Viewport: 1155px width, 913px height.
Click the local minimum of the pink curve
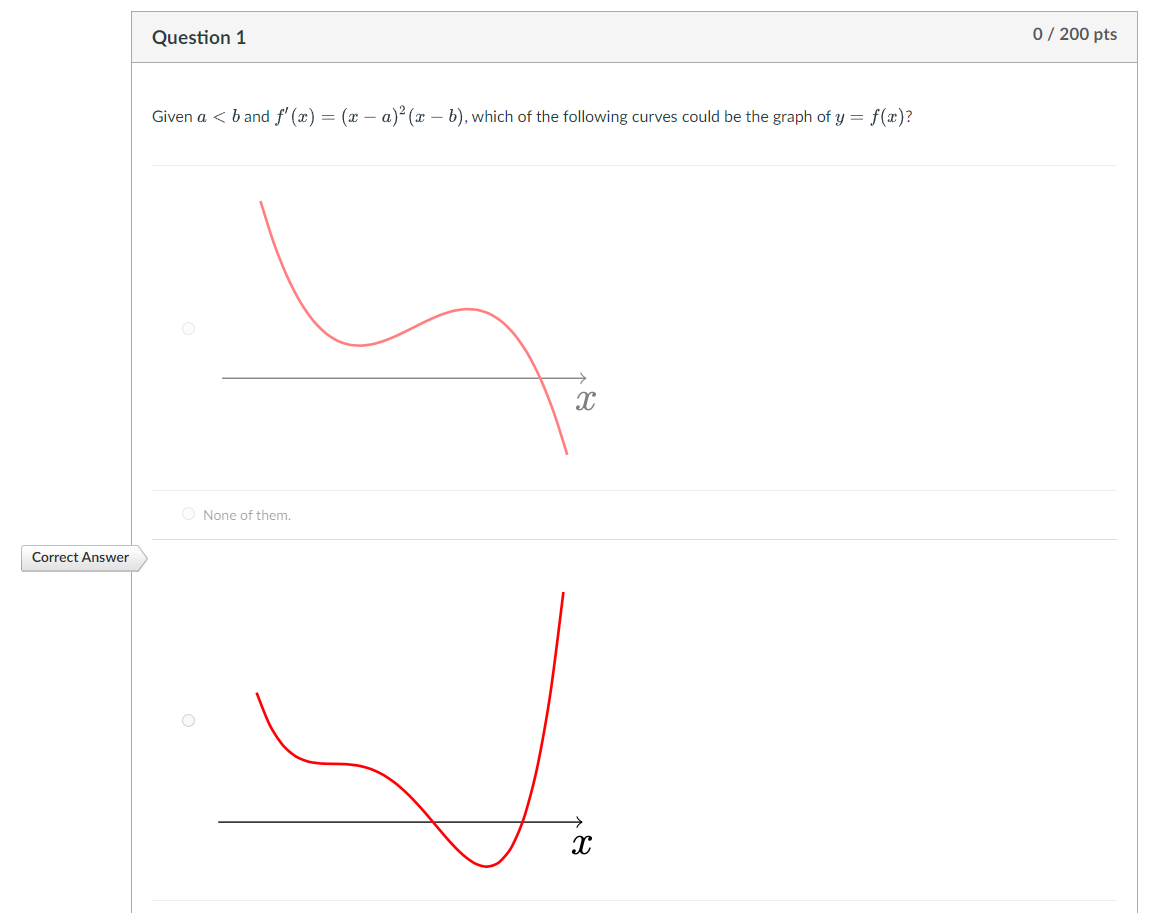click(x=359, y=345)
